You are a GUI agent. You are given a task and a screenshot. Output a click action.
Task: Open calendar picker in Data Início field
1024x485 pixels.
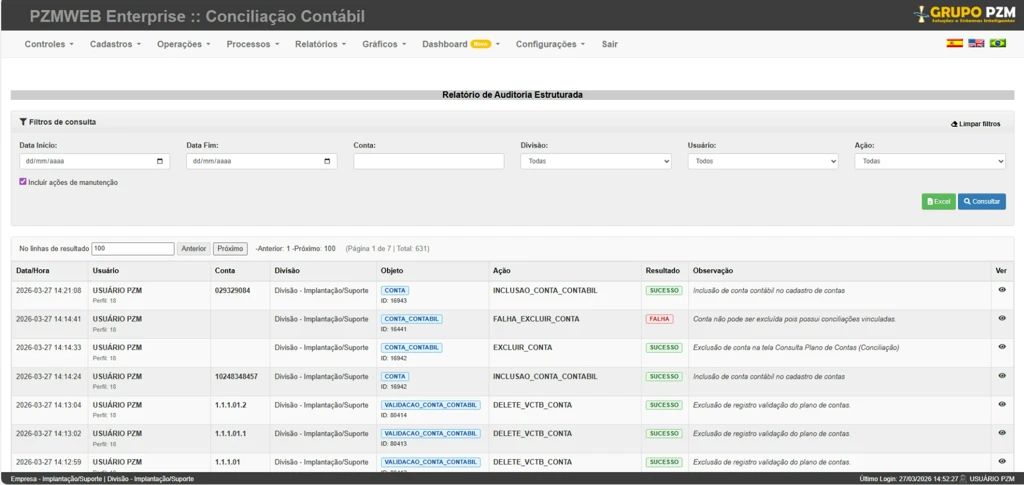click(161, 161)
